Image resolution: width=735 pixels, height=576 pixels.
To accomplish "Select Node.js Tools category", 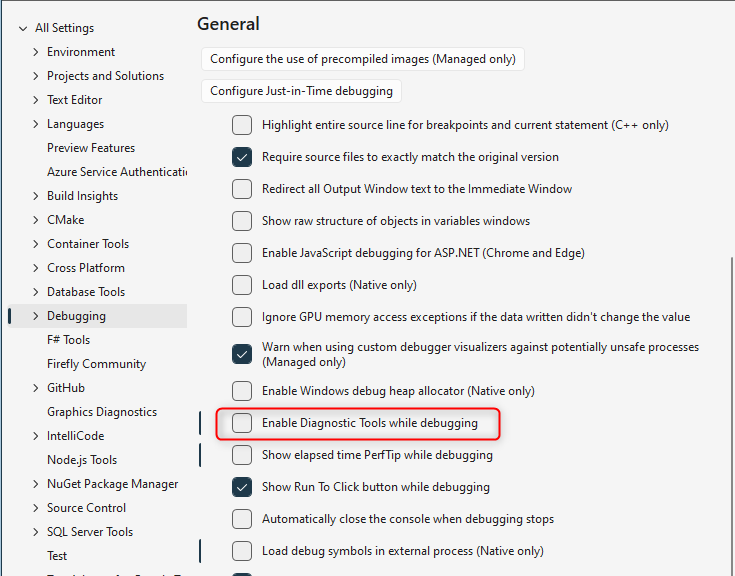I will pos(82,460).
